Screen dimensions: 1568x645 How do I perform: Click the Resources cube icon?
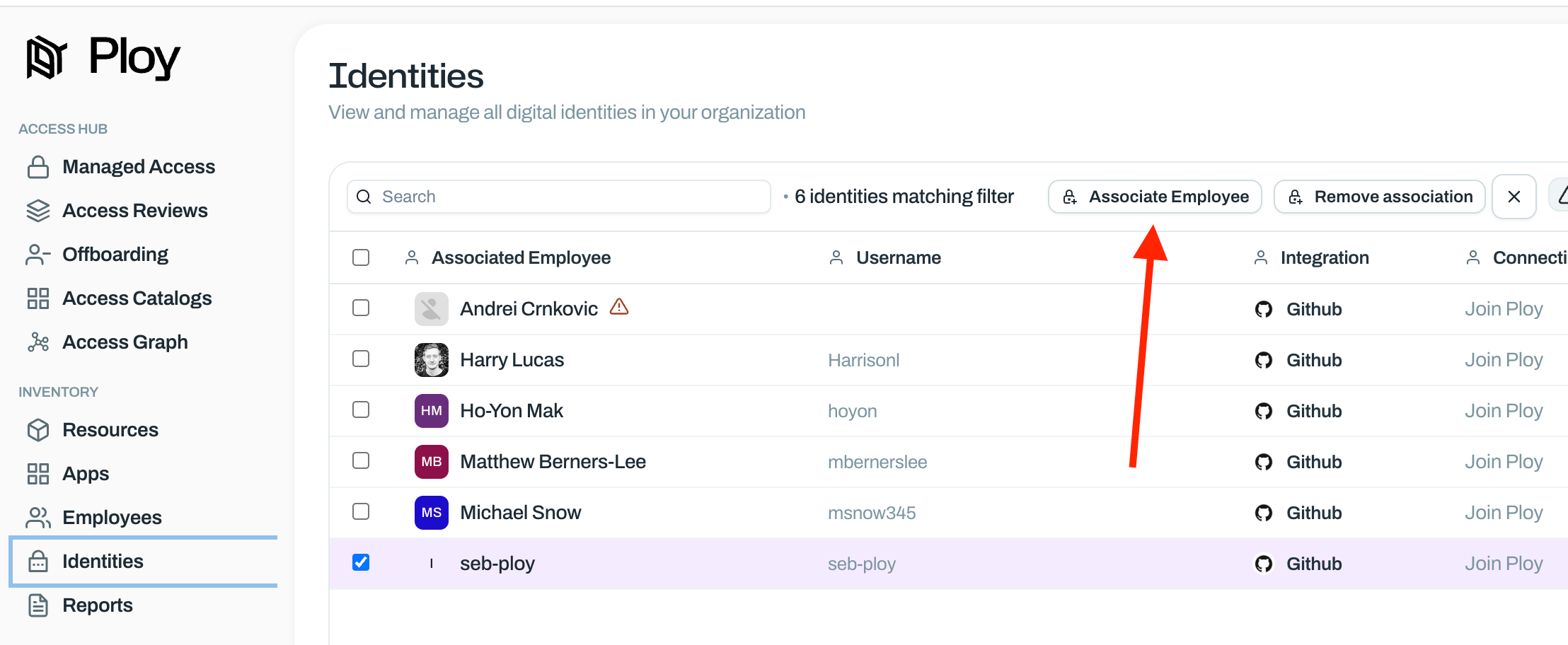(38, 430)
